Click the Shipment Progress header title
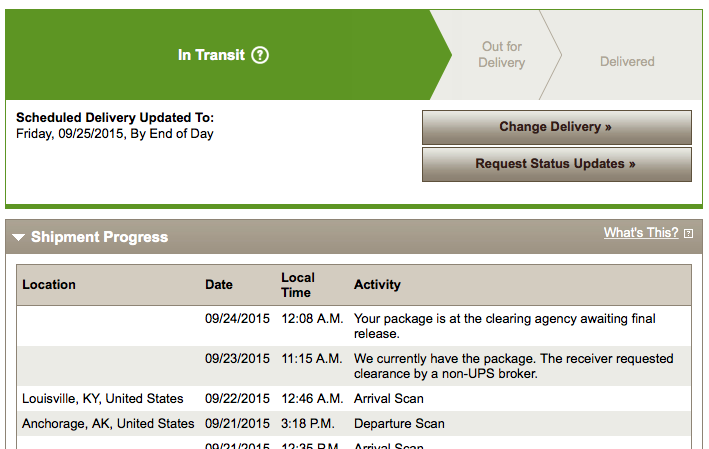 (x=99, y=237)
